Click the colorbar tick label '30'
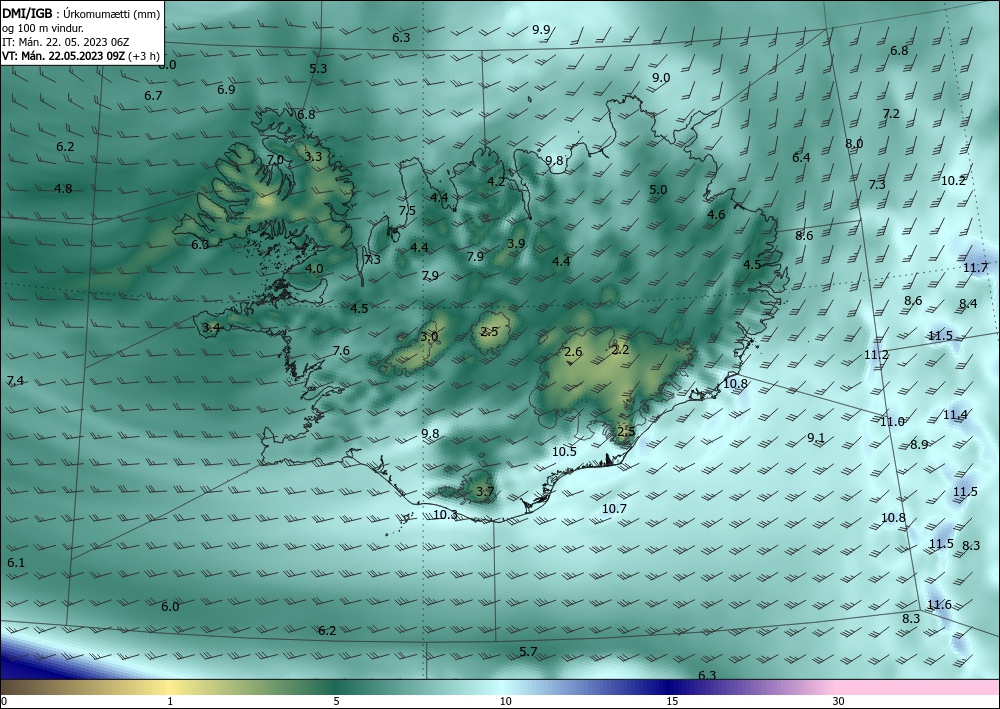The image size is (1000, 709). [x=838, y=701]
